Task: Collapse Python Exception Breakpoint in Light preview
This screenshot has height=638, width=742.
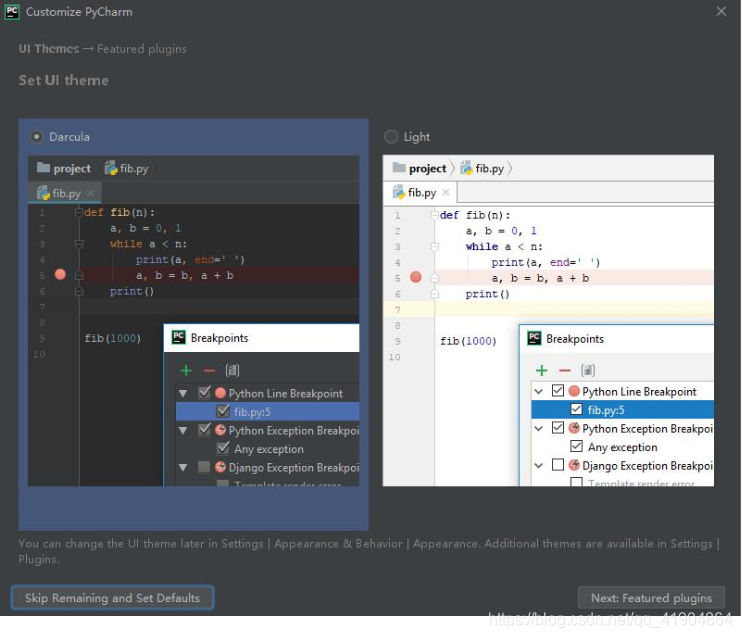Action: click(539, 428)
